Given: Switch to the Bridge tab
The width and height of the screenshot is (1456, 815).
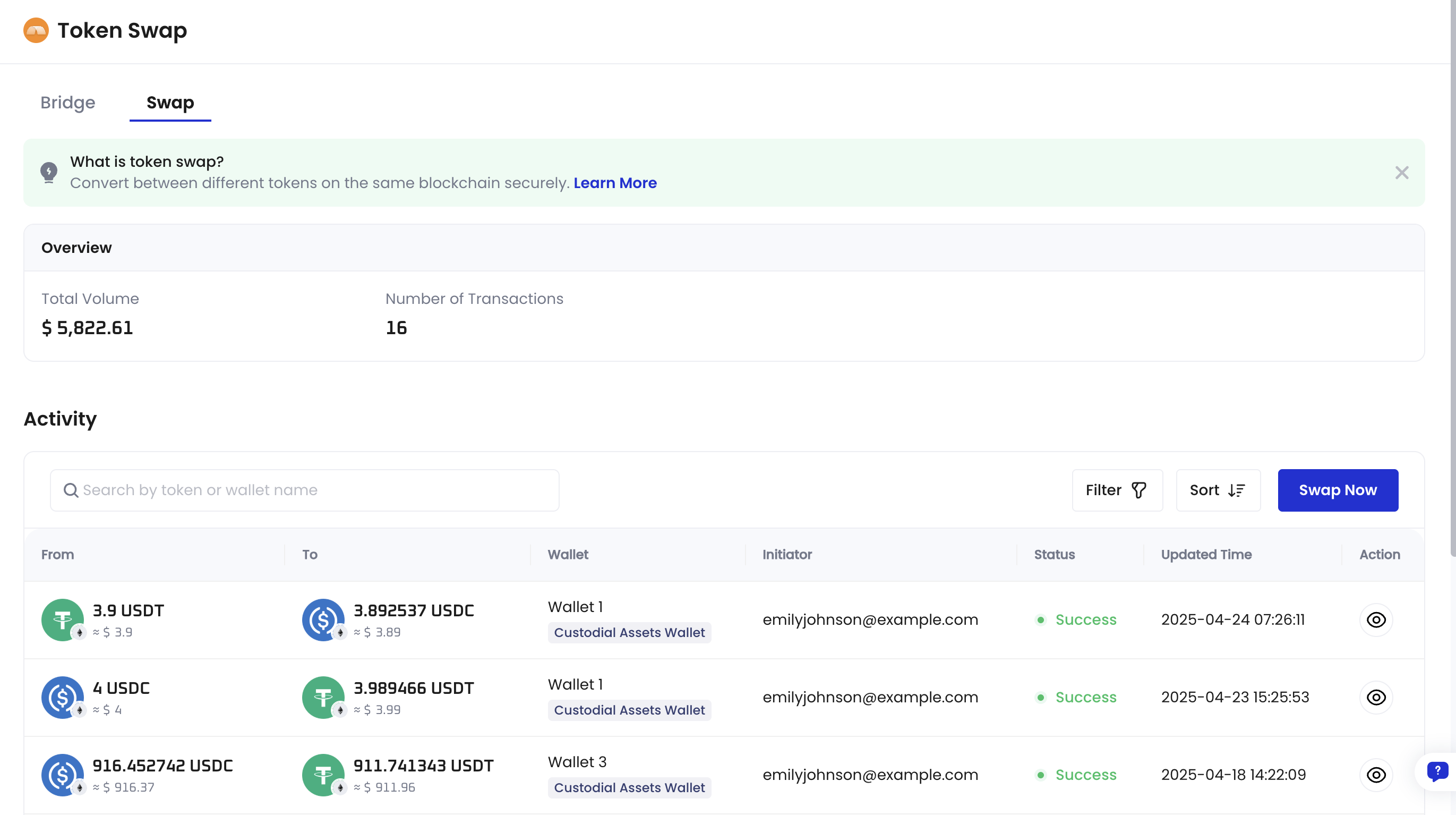Looking at the screenshot, I should click(x=68, y=103).
